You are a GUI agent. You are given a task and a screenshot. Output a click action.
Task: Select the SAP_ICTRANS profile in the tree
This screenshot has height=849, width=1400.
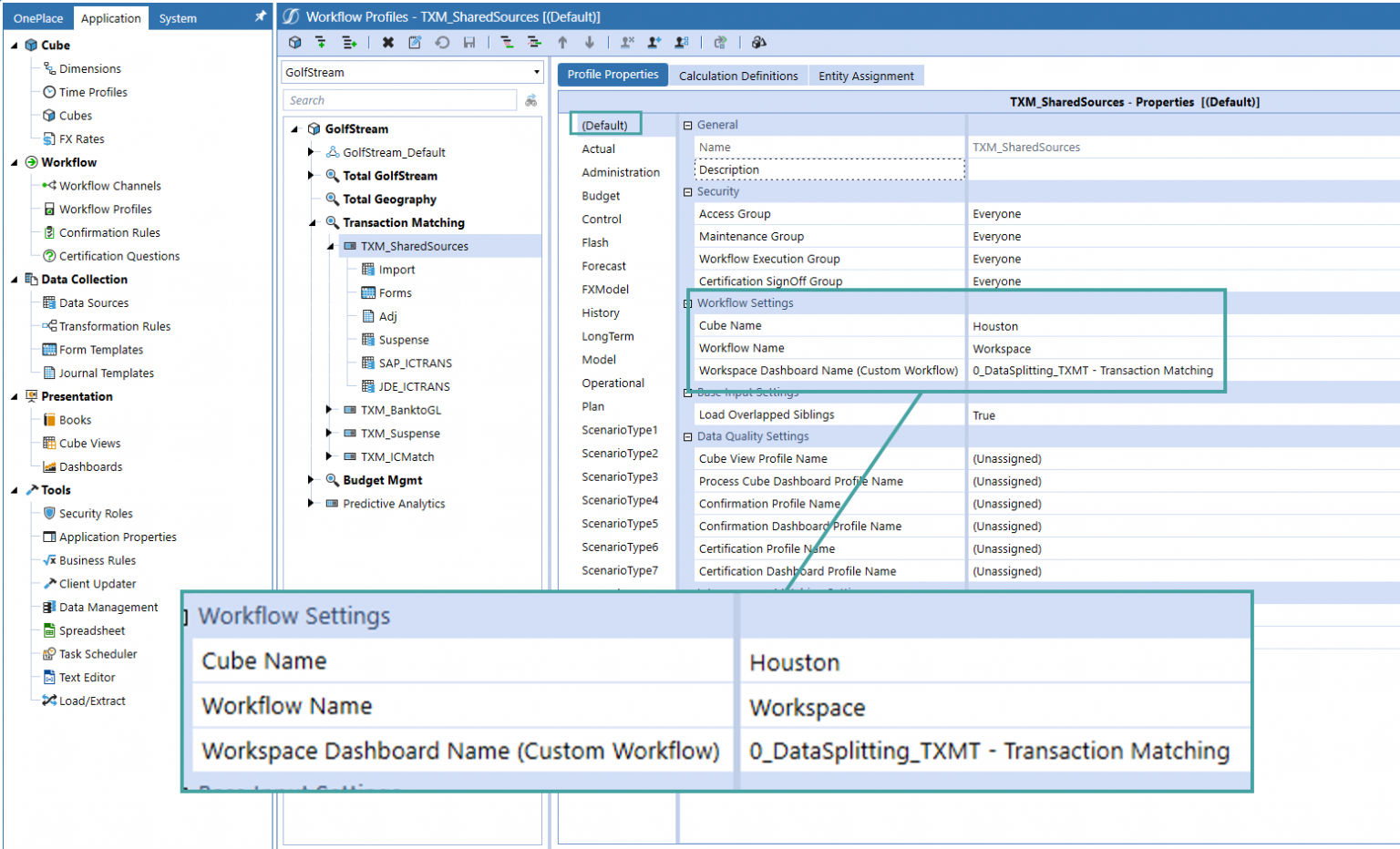tap(416, 363)
